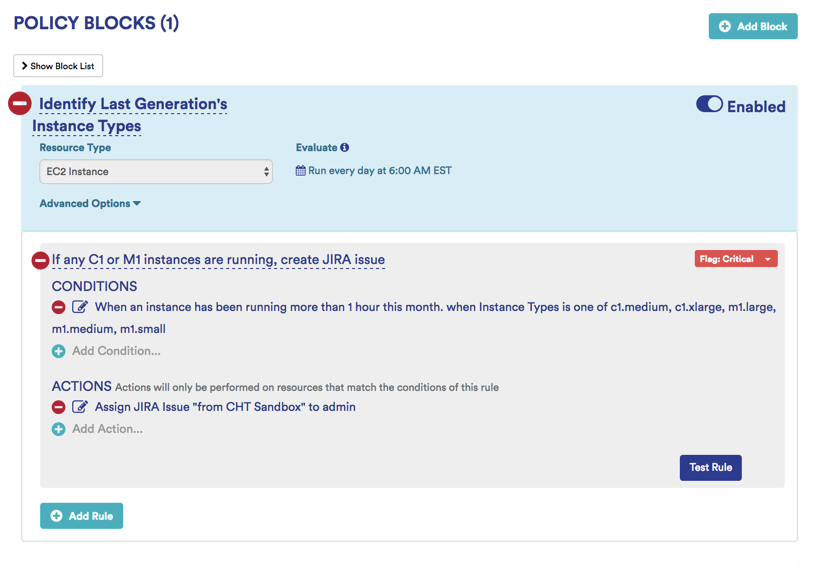Click the calendar icon by the schedule
This screenshot has width=822, height=568.
click(x=300, y=171)
